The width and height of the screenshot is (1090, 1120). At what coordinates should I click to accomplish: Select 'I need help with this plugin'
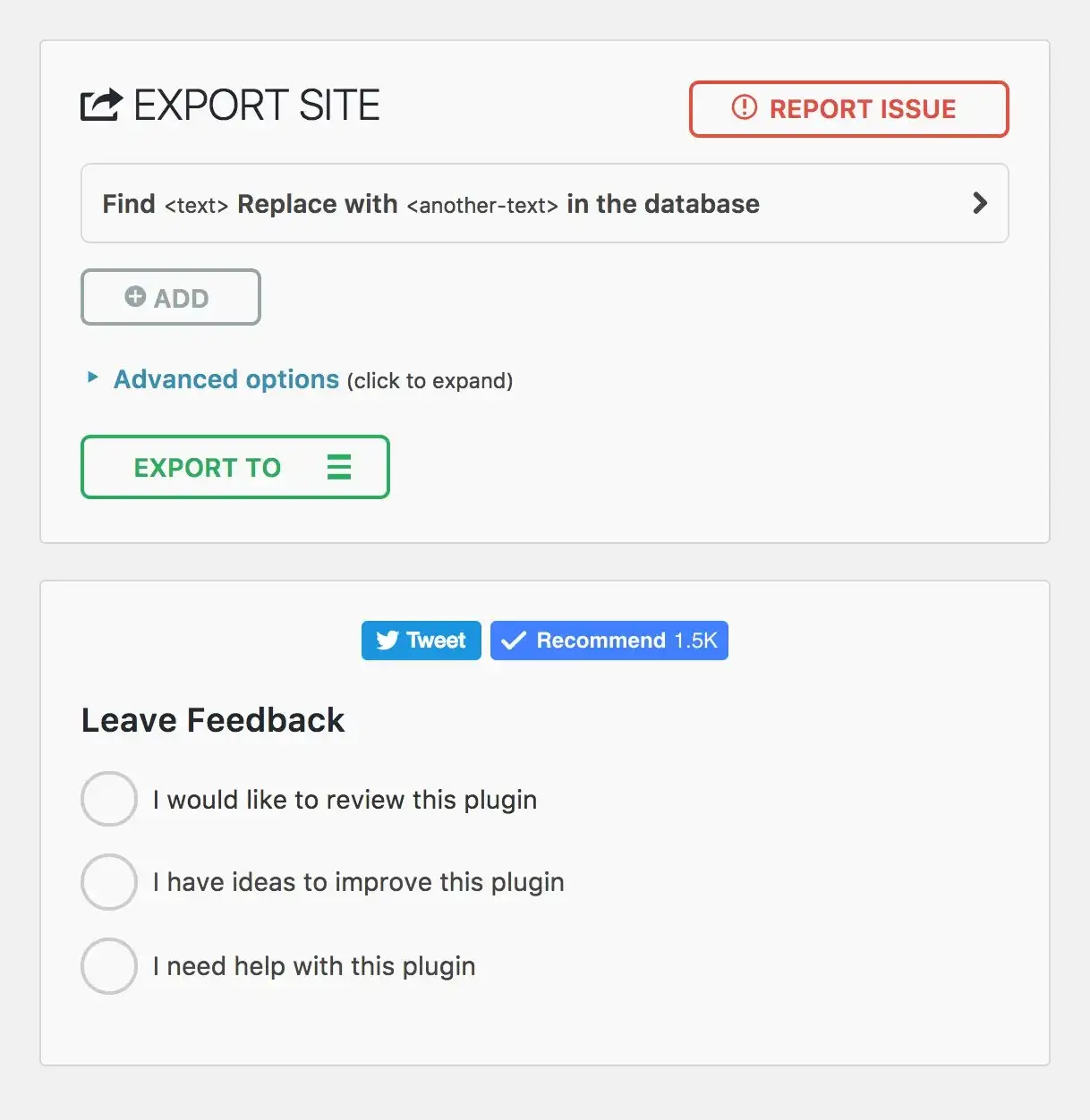point(108,966)
